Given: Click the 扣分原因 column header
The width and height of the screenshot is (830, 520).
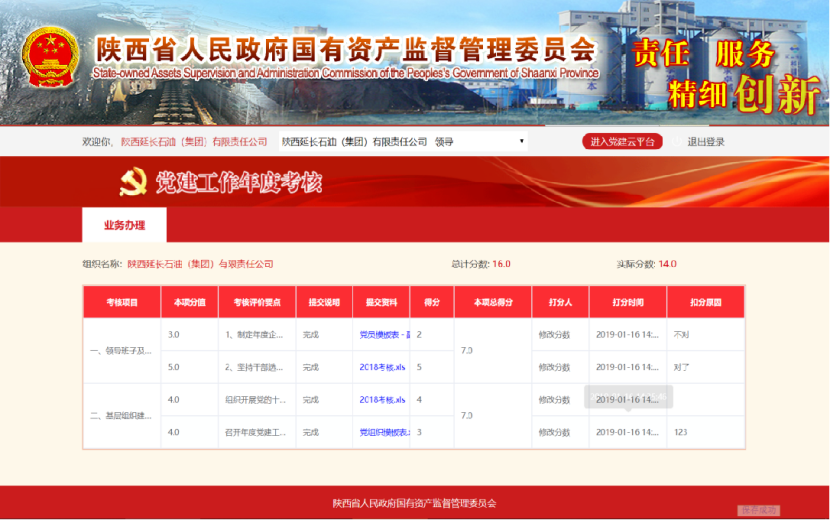Looking at the screenshot, I should coord(706,302).
